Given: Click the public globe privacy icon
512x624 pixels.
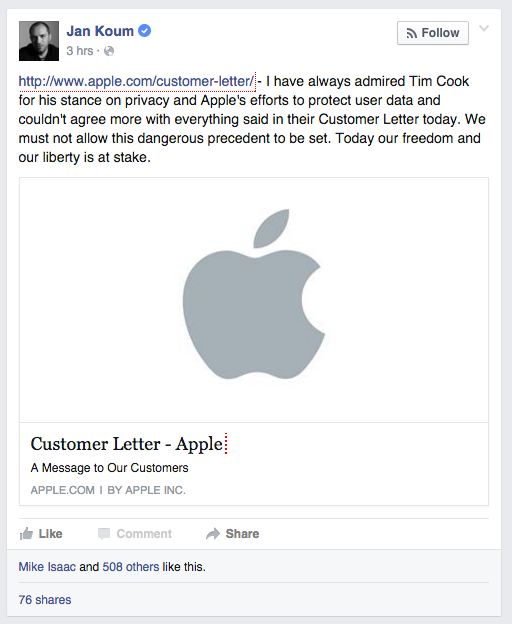Looking at the screenshot, I should coord(109,51).
